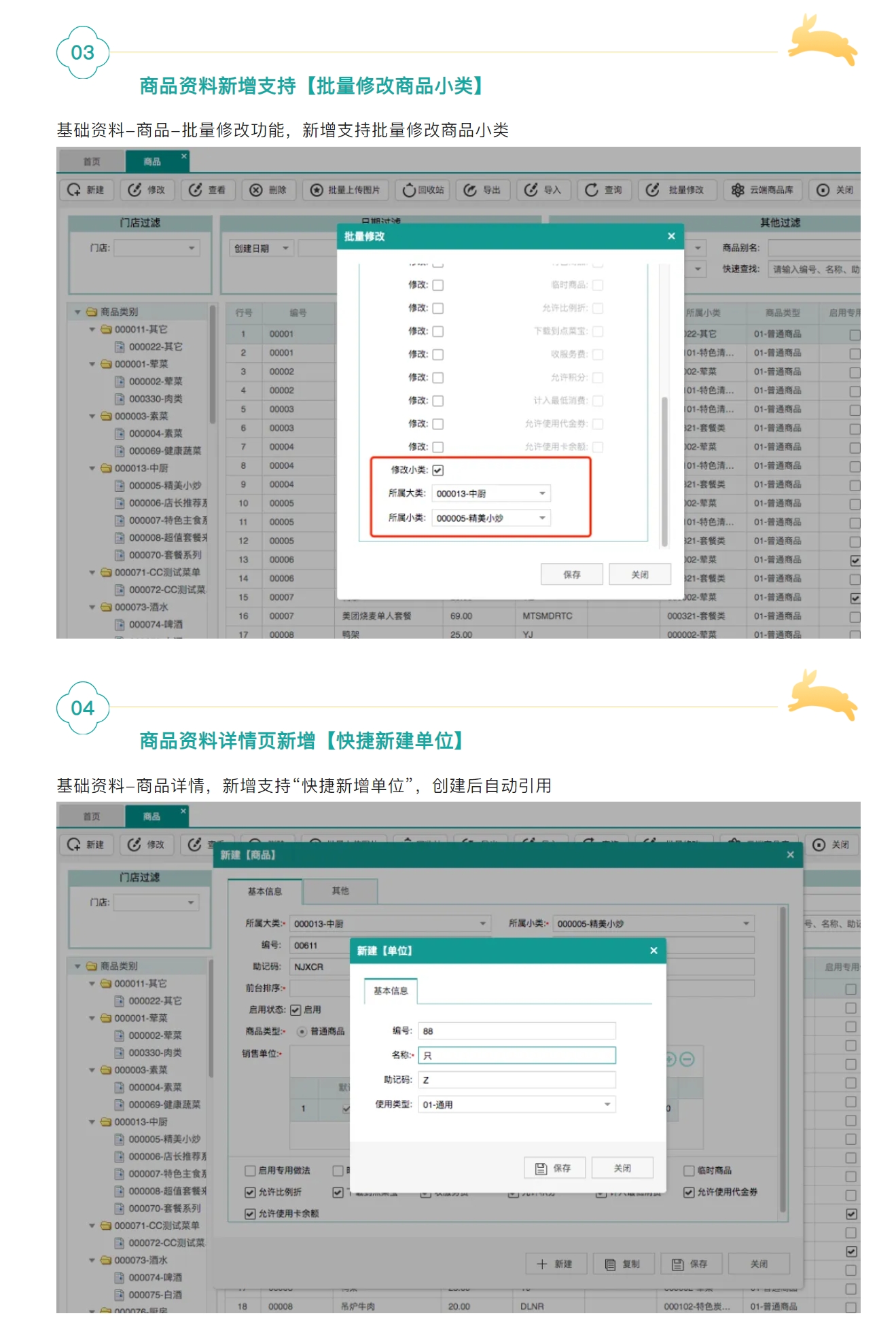The width and height of the screenshot is (896, 1337).
Task: Click the 关闭 toolbar icon in section 04 screenshot
Action: click(819, 844)
